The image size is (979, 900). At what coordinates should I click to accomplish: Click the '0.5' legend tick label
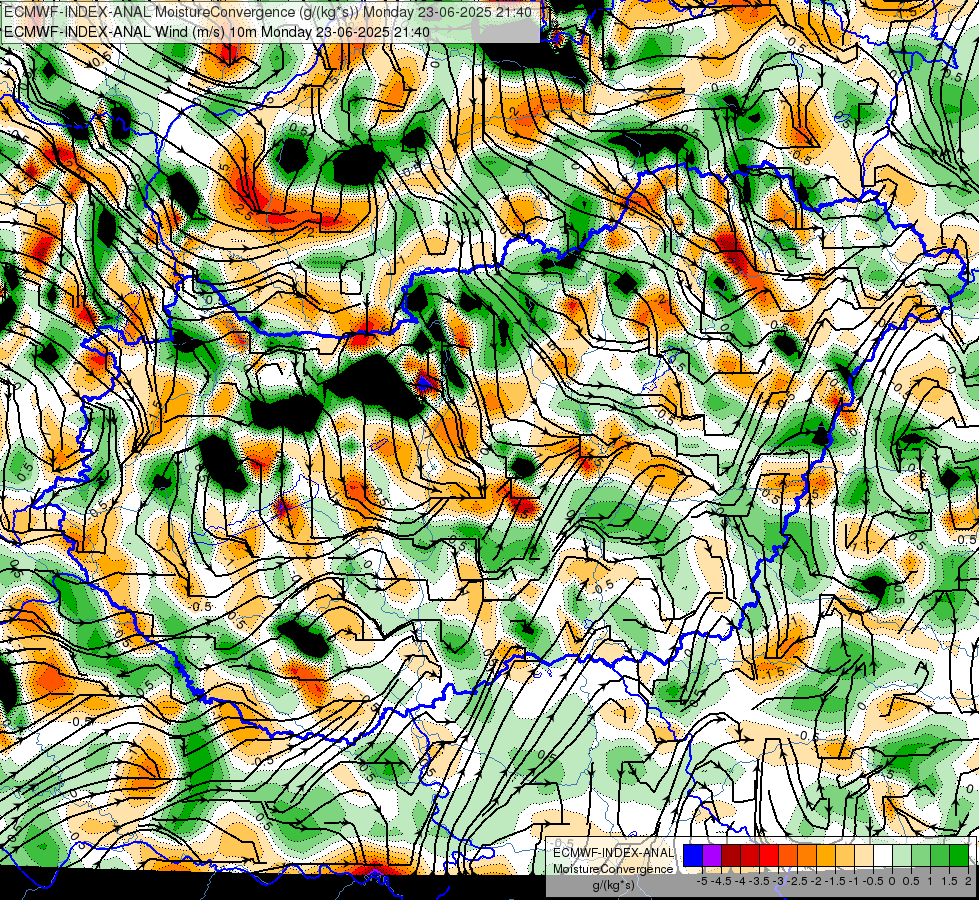[911, 881]
